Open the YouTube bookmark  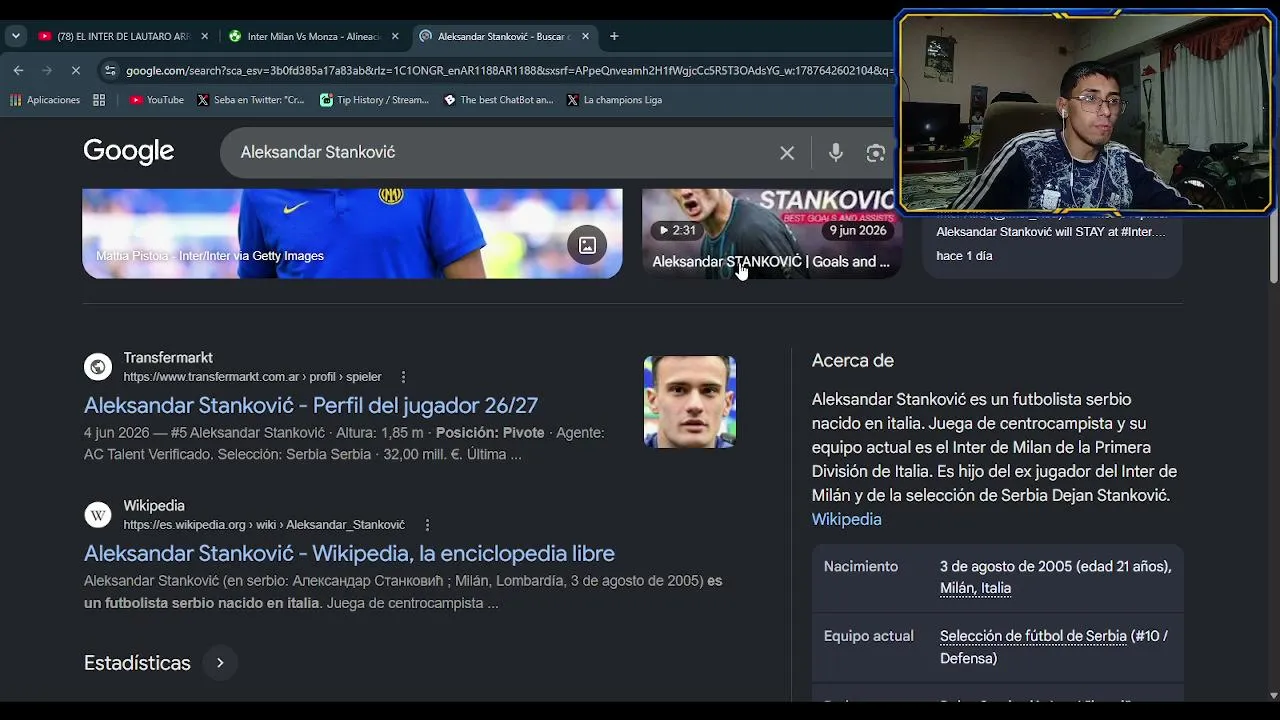[157, 100]
